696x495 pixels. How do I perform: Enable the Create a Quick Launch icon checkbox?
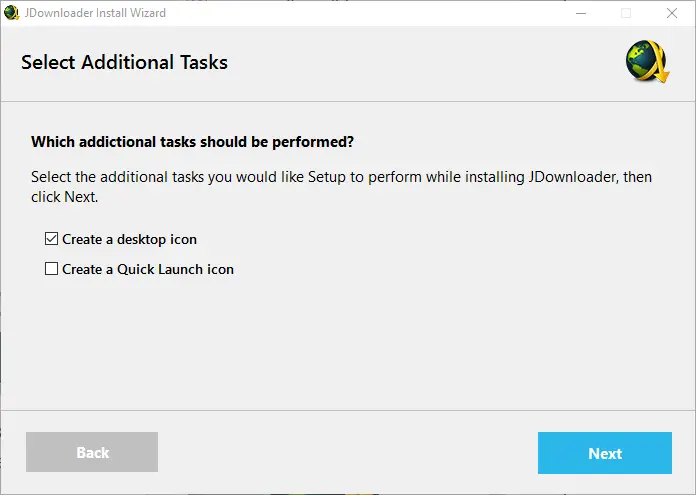point(51,269)
